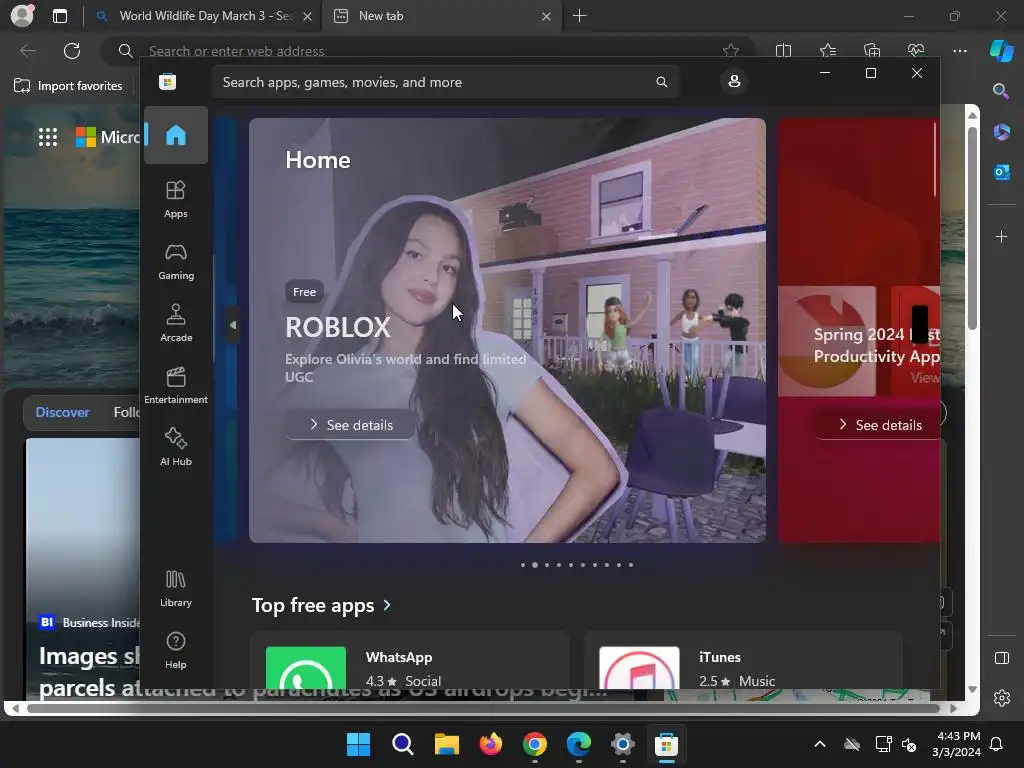Refresh the page in Edge
This screenshot has height=768, width=1024.
72,51
